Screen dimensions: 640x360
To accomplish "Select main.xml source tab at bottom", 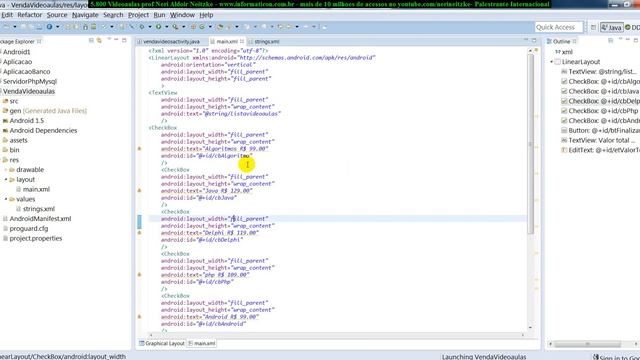I will coord(202,344).
